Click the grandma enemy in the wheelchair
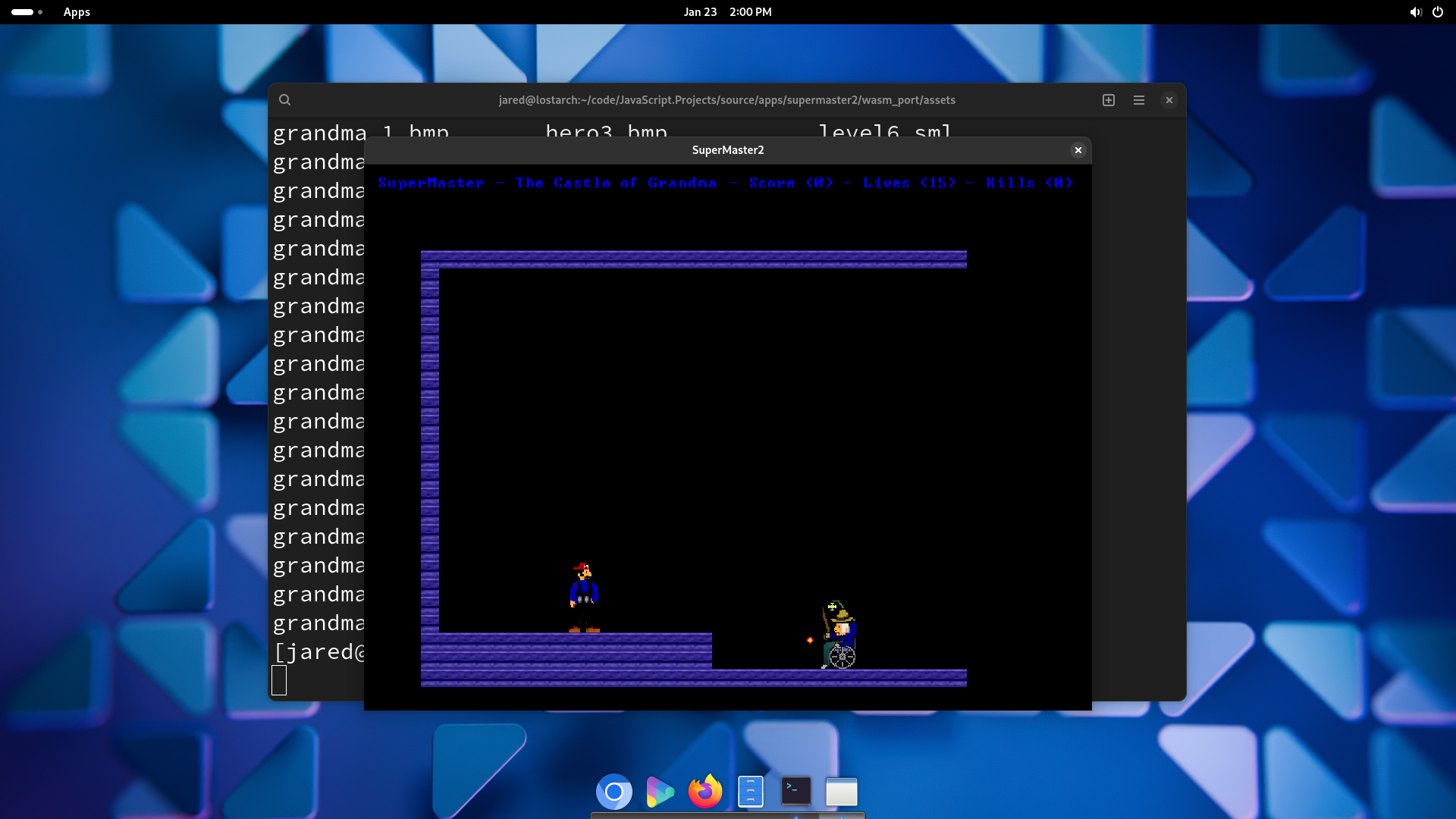The height and width of the screenshot is (819, 1456). click(839, 635)
